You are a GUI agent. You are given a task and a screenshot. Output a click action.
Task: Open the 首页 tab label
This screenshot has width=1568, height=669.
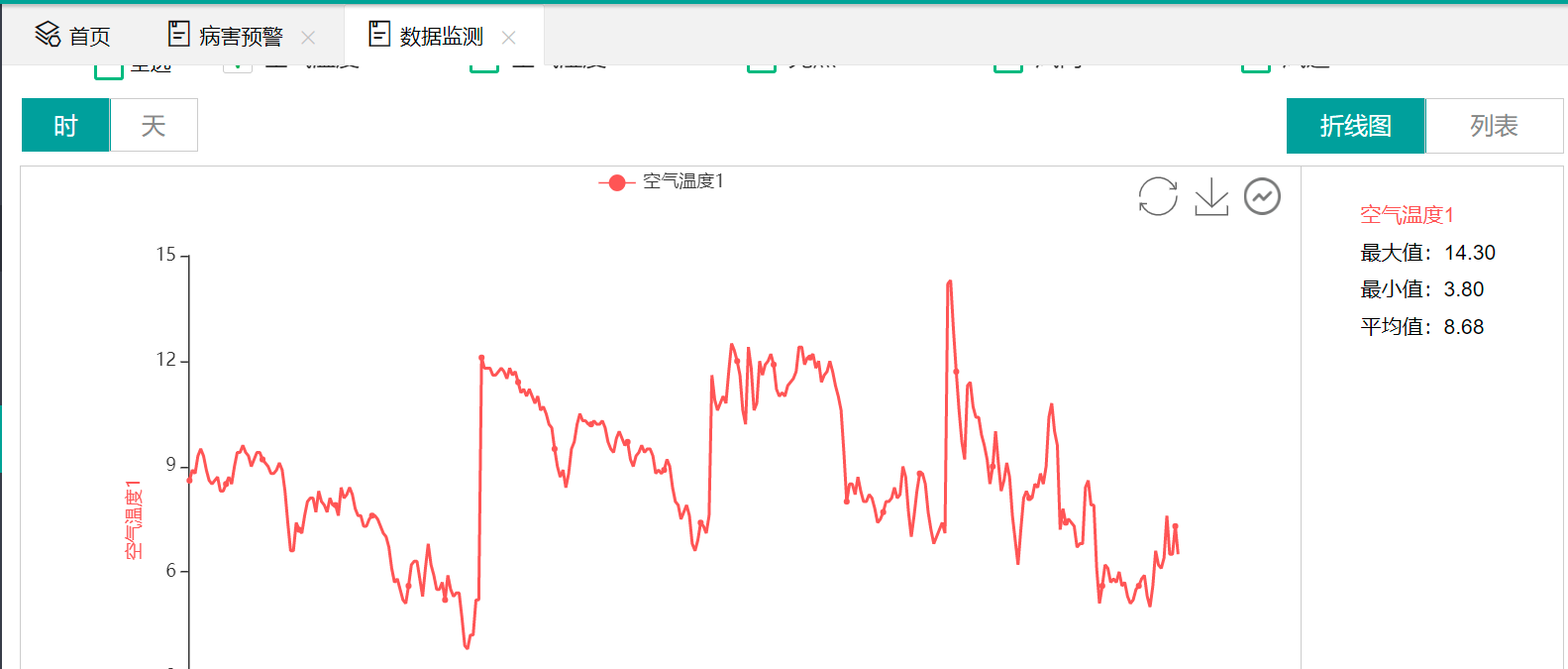pos(89,37)
